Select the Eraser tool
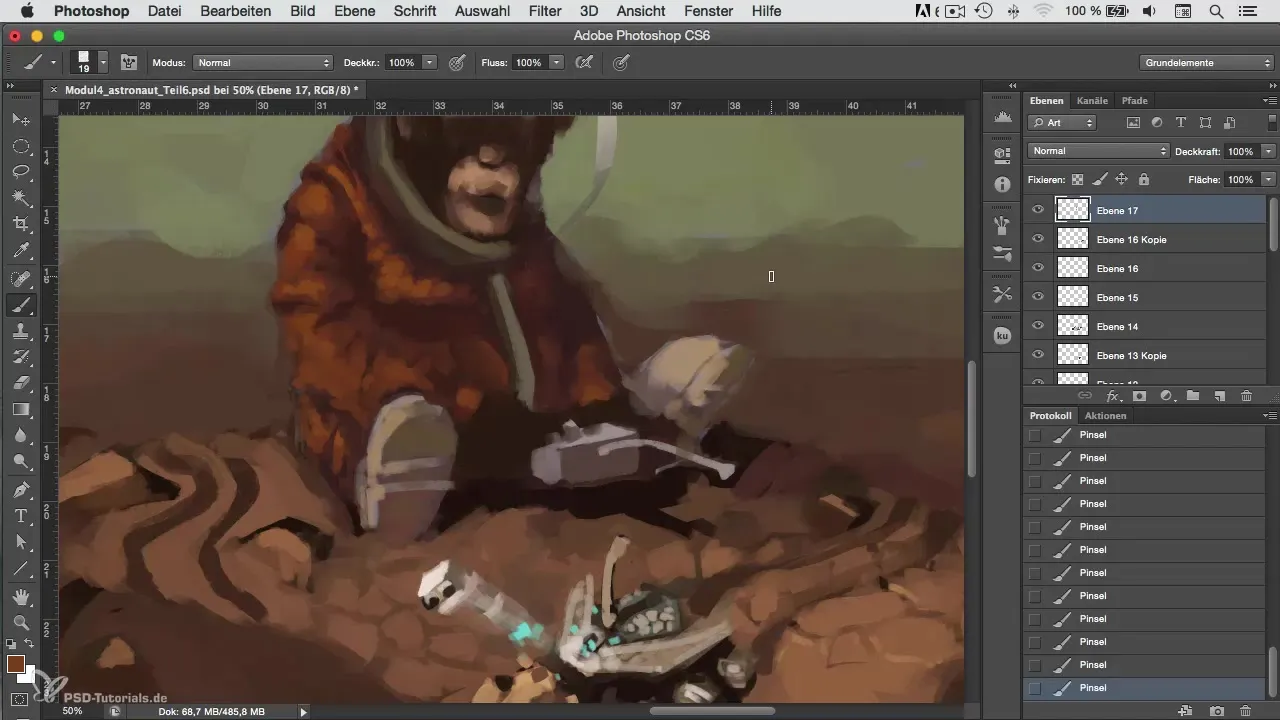The height and width of the screenshot is (720, 1280). click(x=21, y=383)
